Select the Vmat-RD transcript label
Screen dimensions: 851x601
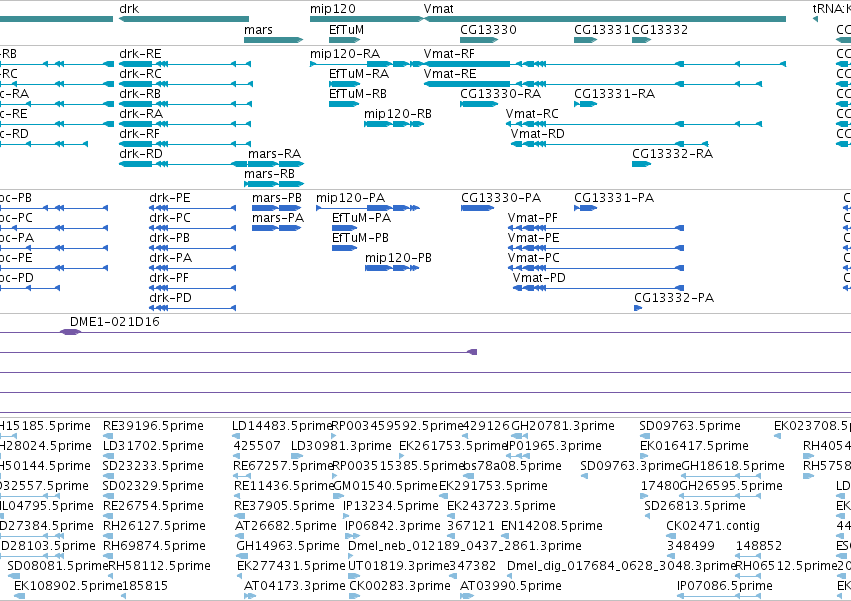pyautogui.click(x=537, y=134)
